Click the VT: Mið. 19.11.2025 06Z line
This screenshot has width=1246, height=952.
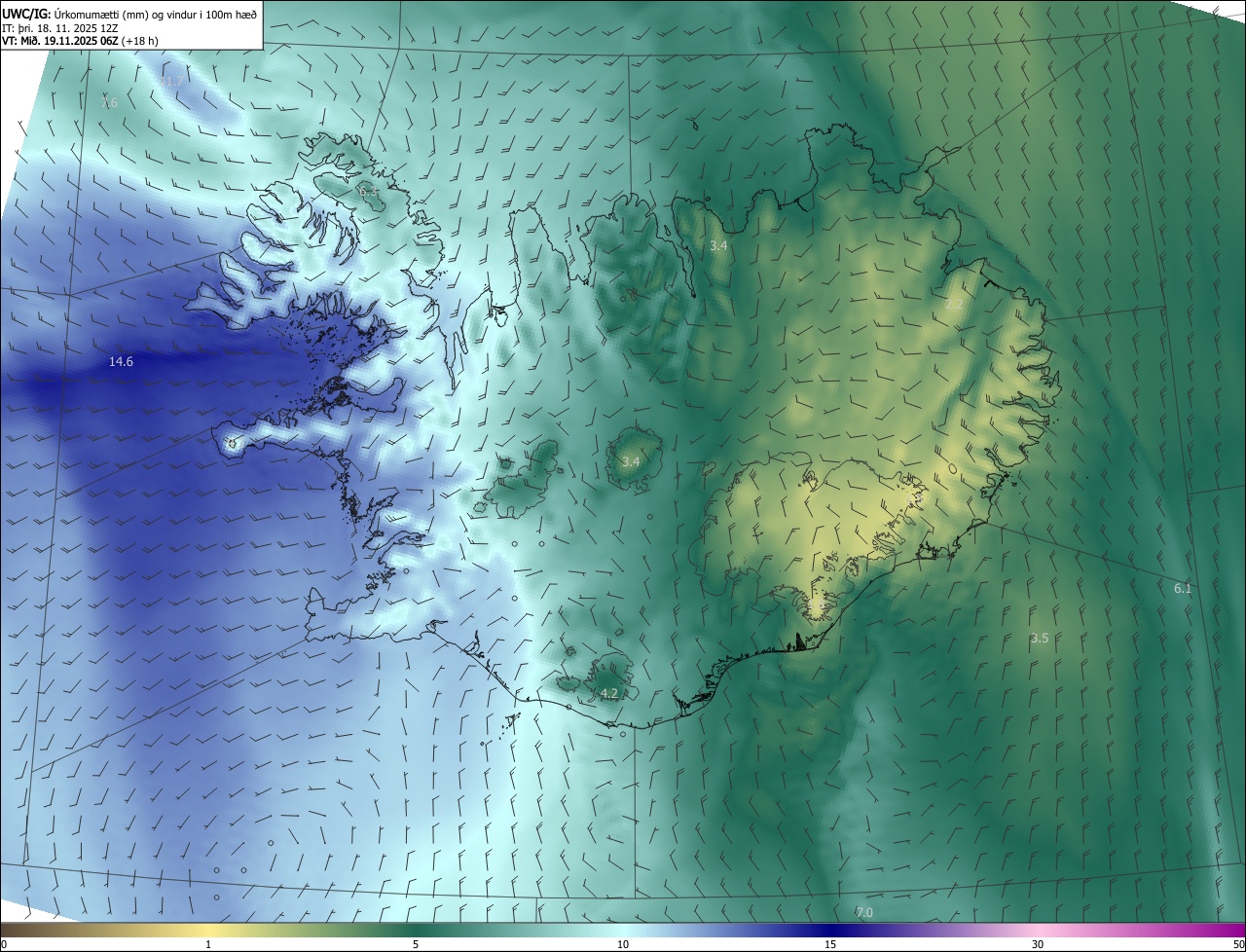(x=80, y=40)
